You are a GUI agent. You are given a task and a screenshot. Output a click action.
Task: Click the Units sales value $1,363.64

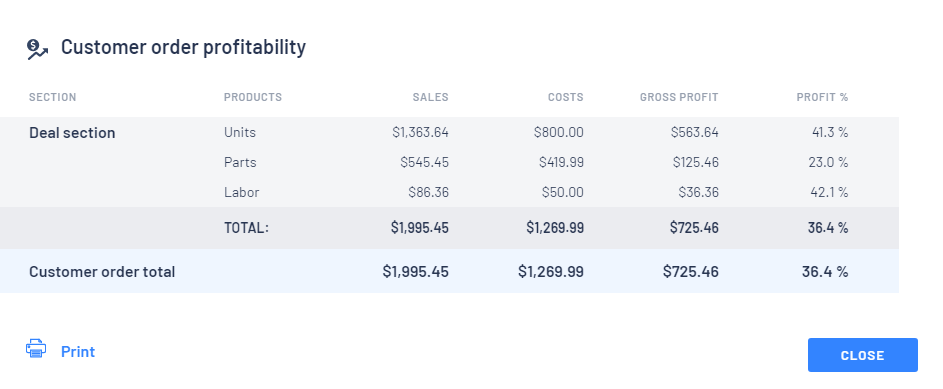420,132
